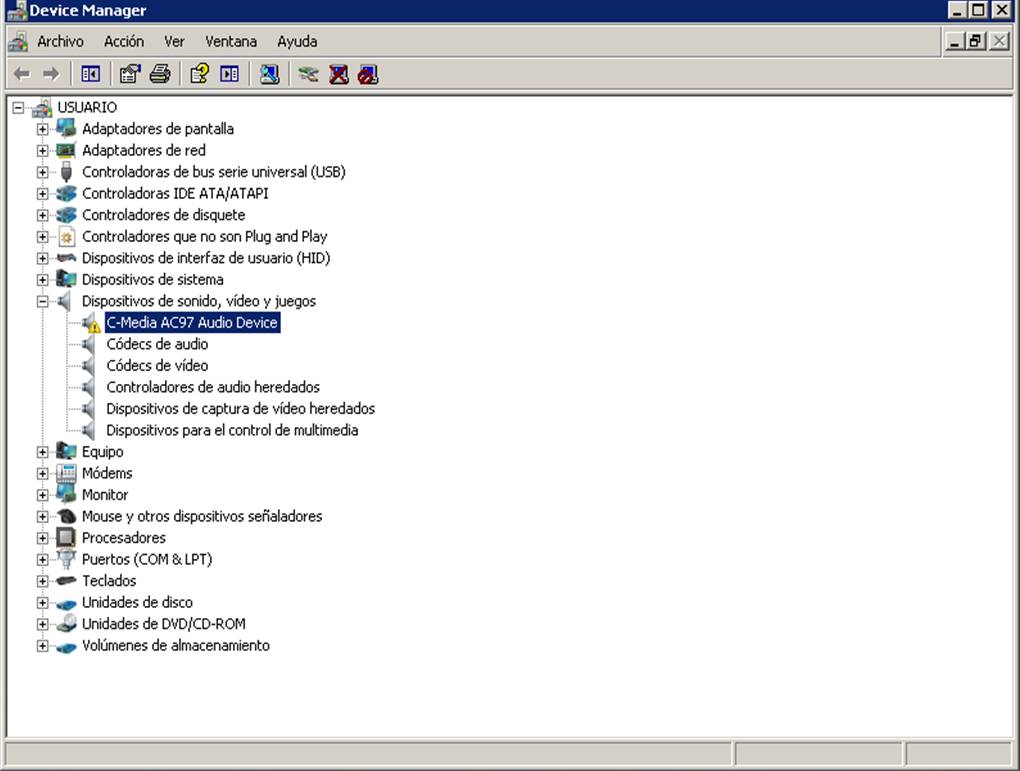Select the Dispositivos de sistema label
This screenshot has height=771, width=1020.
click(x=152, y=280)
